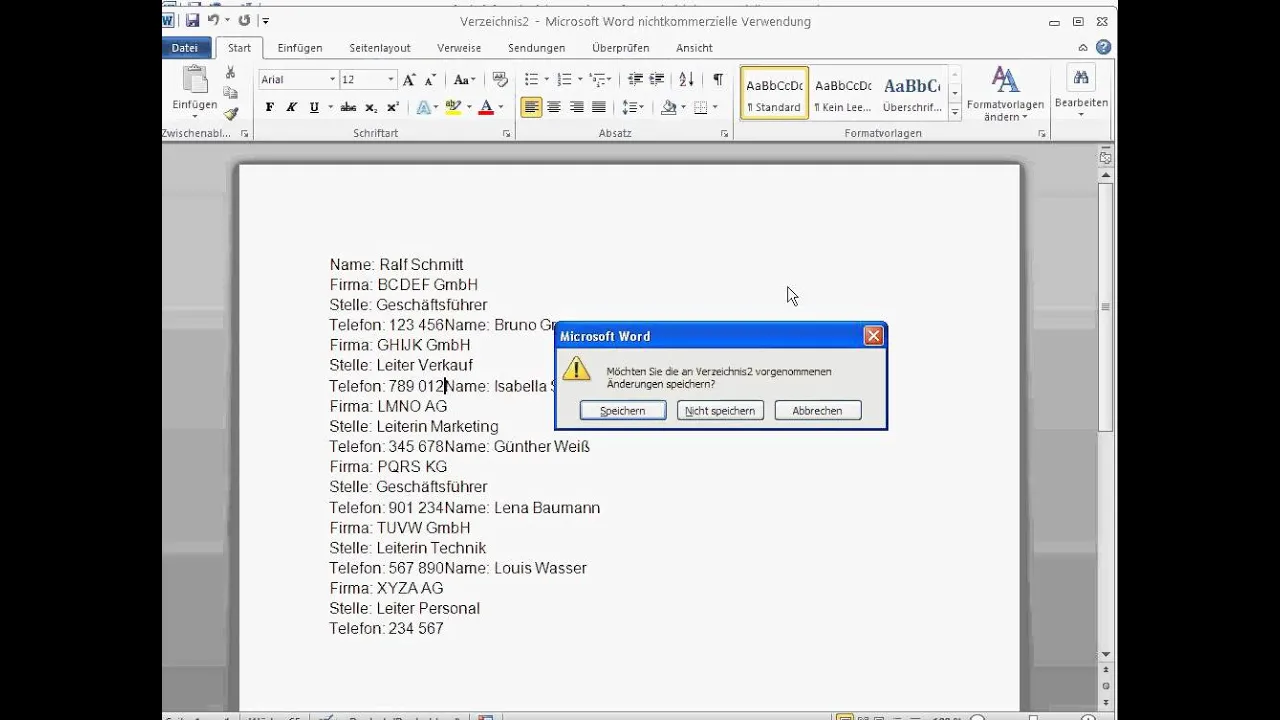The height and width of the screenshot is (720, 1280).
Task: Click the Speichern button in dialog
Action: click(623, 411)
